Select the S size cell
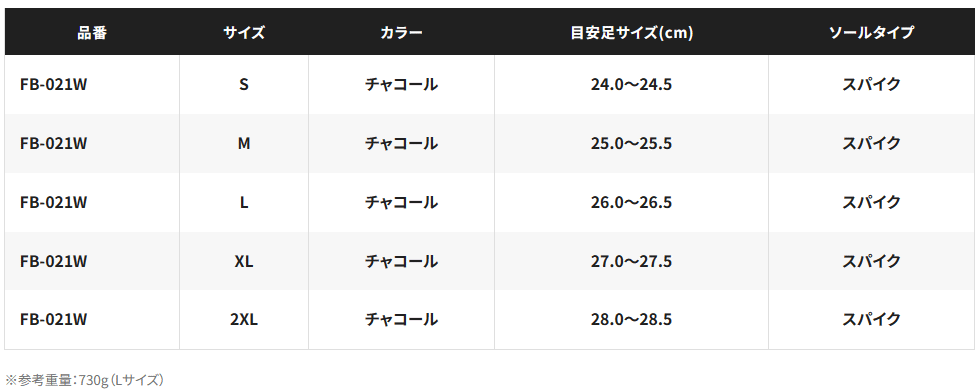 pos(244,85)
